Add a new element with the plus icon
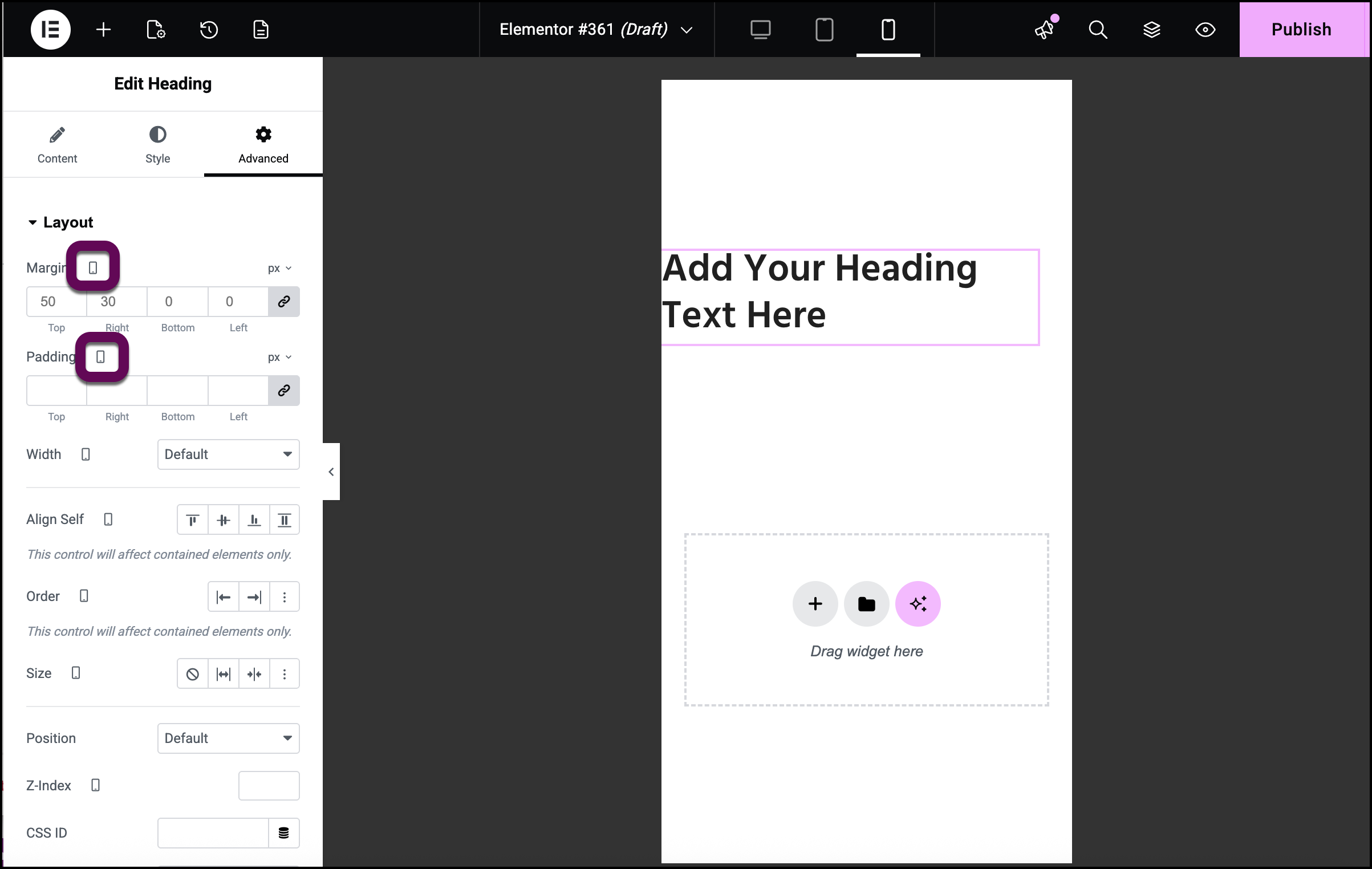The image size is (1372, 869). [103, 29]
